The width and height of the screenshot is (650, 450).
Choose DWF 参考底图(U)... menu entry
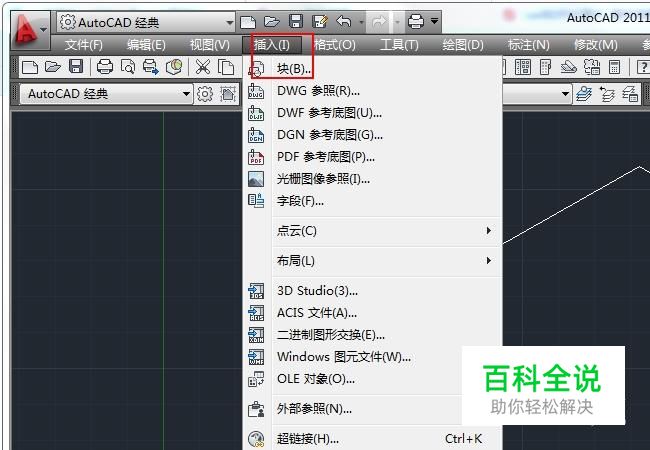(374, 113)
